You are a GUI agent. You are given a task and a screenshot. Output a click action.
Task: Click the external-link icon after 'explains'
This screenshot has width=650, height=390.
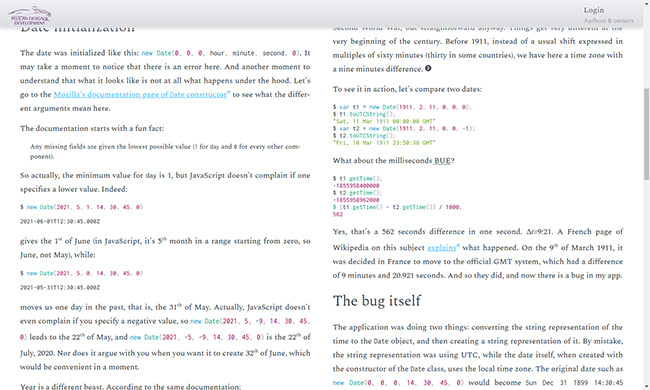[458, 246]
